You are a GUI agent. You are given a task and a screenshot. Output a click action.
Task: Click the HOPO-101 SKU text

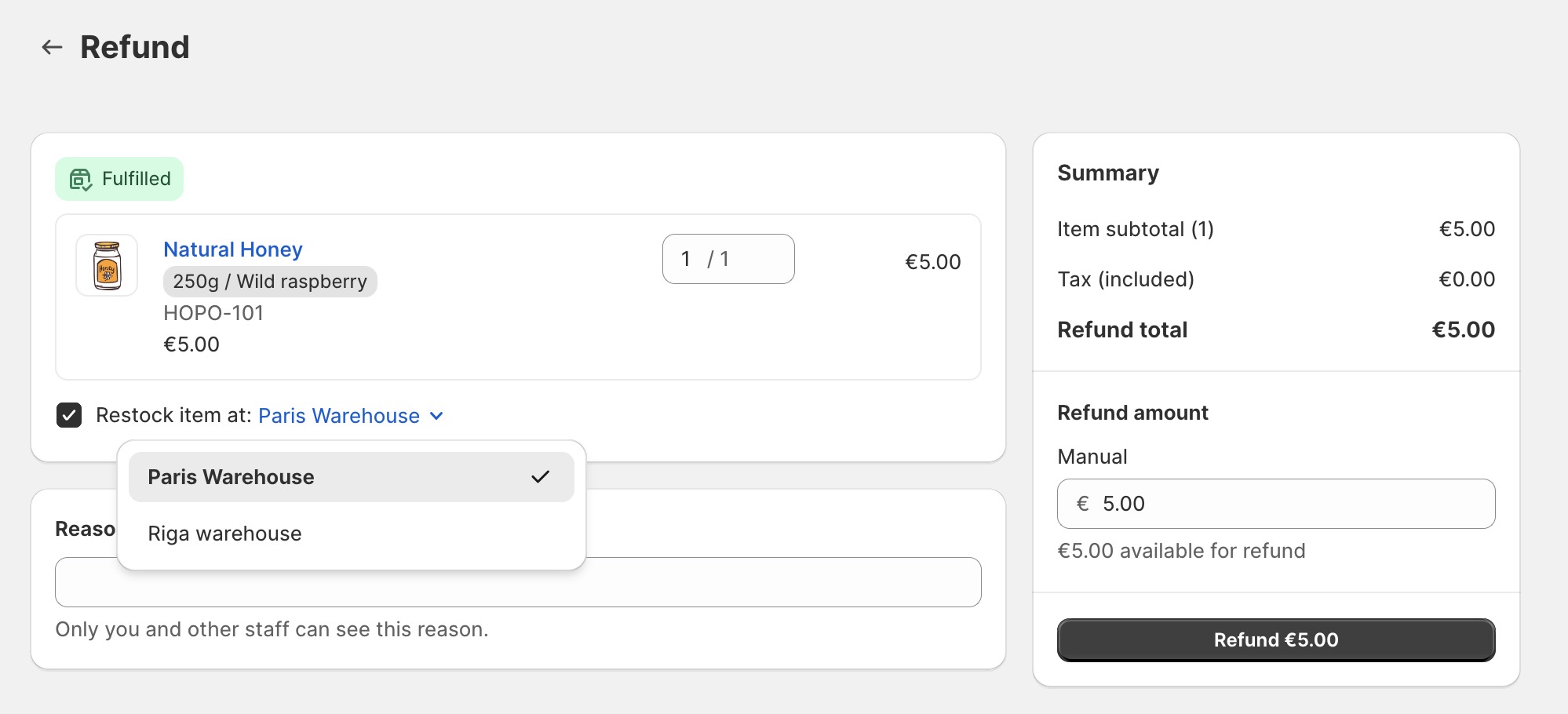213,313
